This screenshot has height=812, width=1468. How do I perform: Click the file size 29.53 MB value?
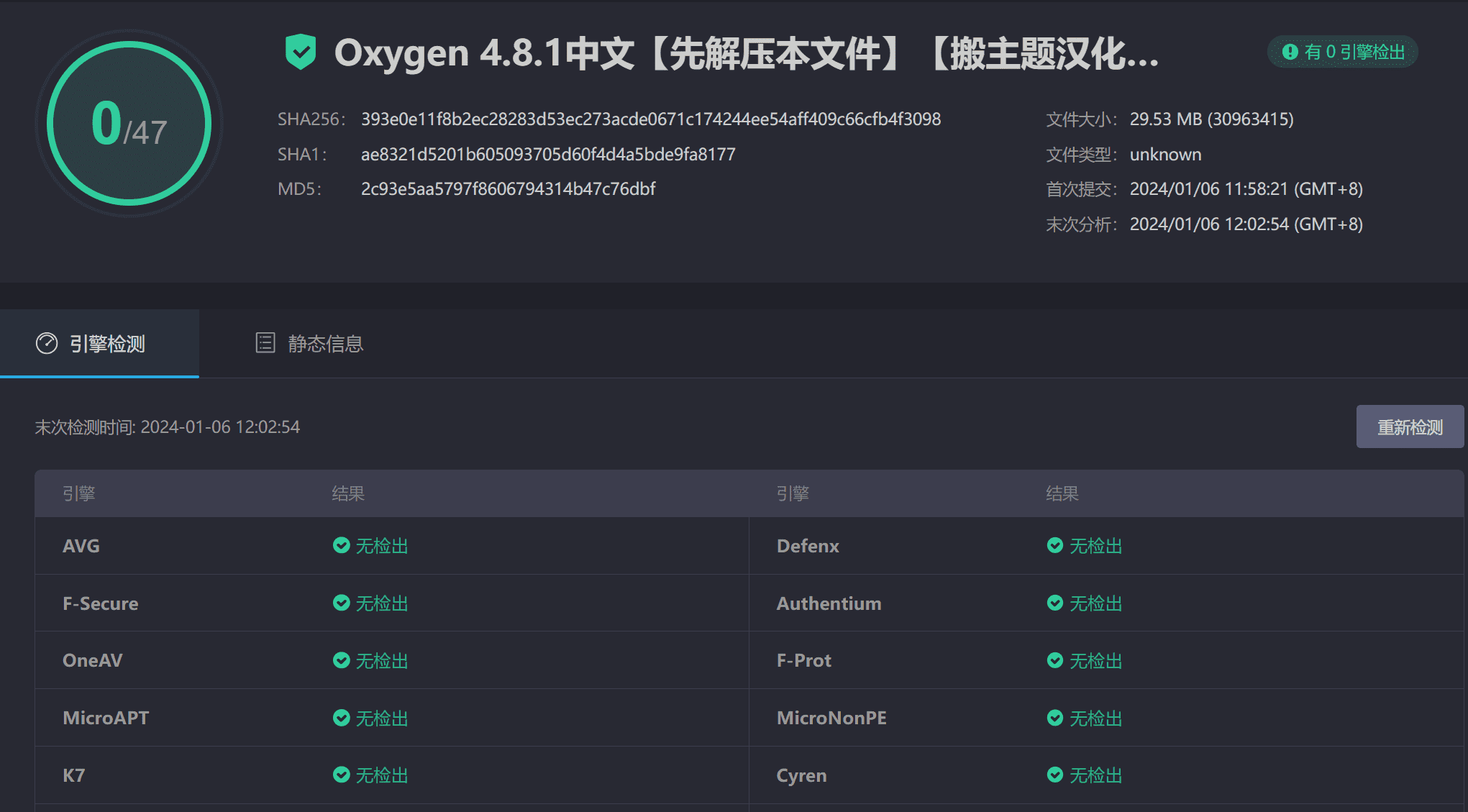tap(1211, 119)
